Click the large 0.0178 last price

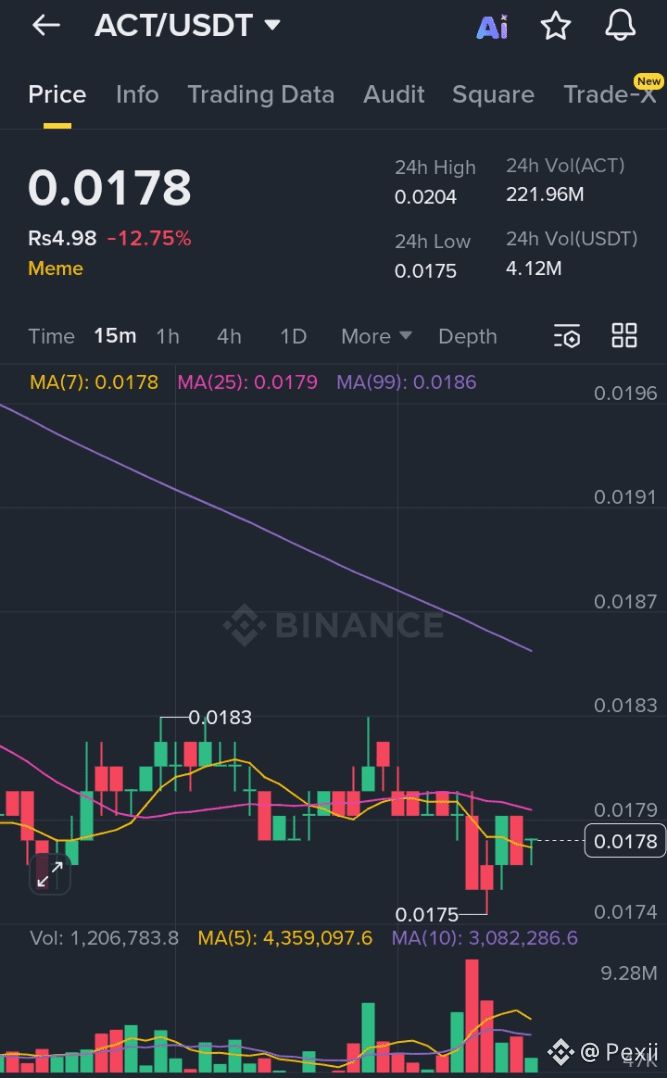pos(109,188)
